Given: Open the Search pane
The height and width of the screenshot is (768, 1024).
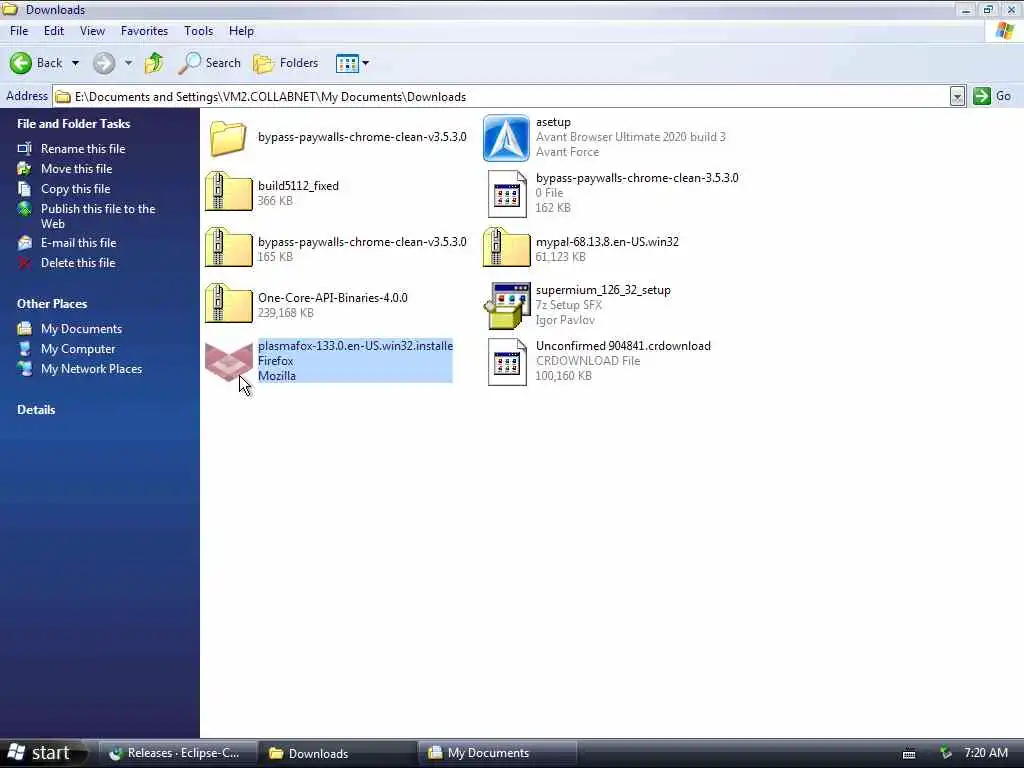Looking at the screenshot, I should [x=210, y=63].
